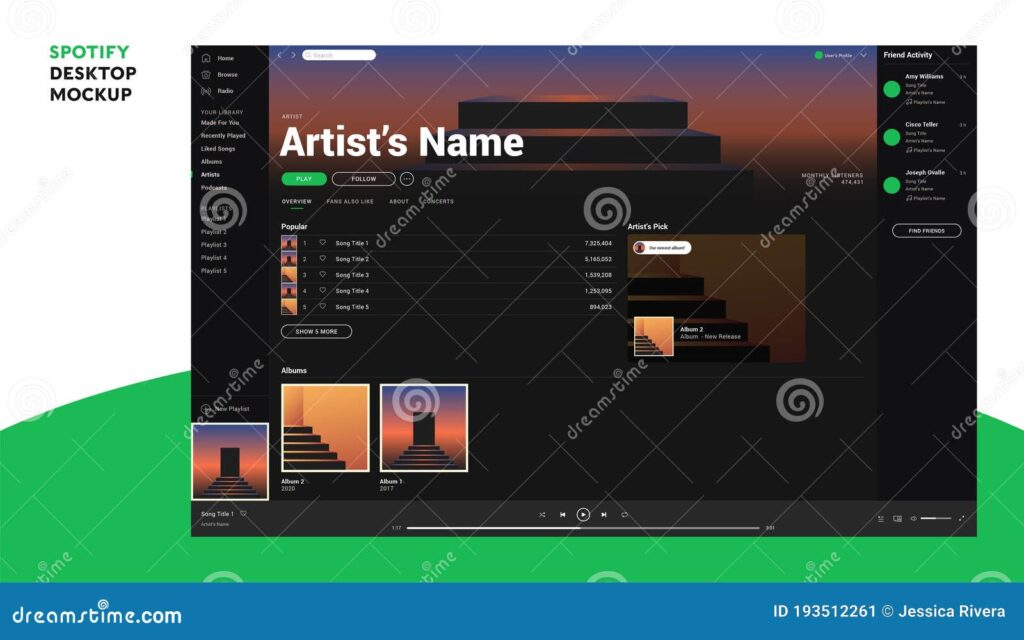Open Playlist 4 in sidebar
This screenshot has width=1024, height=640.
(x=214, y=258)
